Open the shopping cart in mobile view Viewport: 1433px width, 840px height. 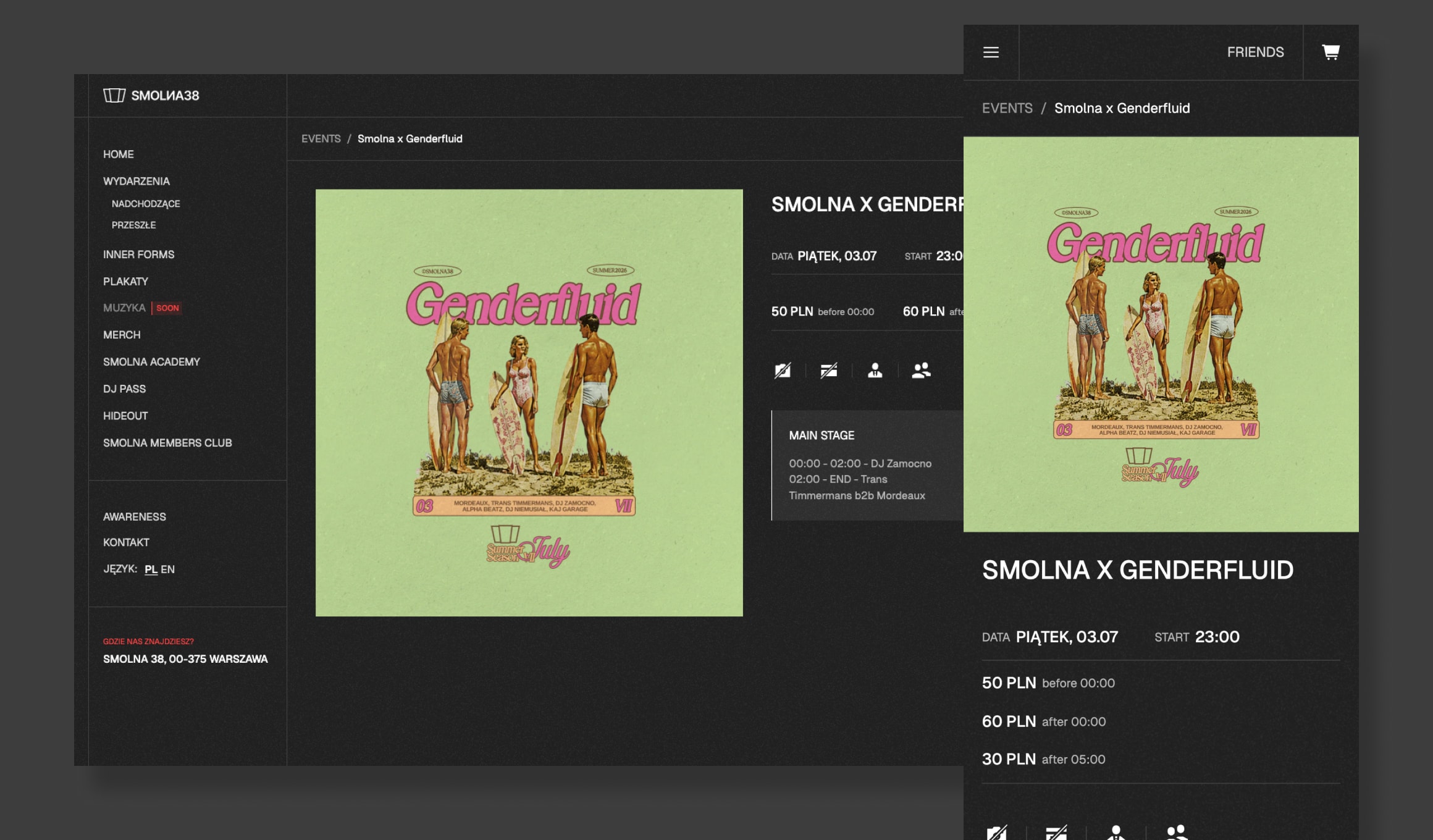[x=1330, y=52]
